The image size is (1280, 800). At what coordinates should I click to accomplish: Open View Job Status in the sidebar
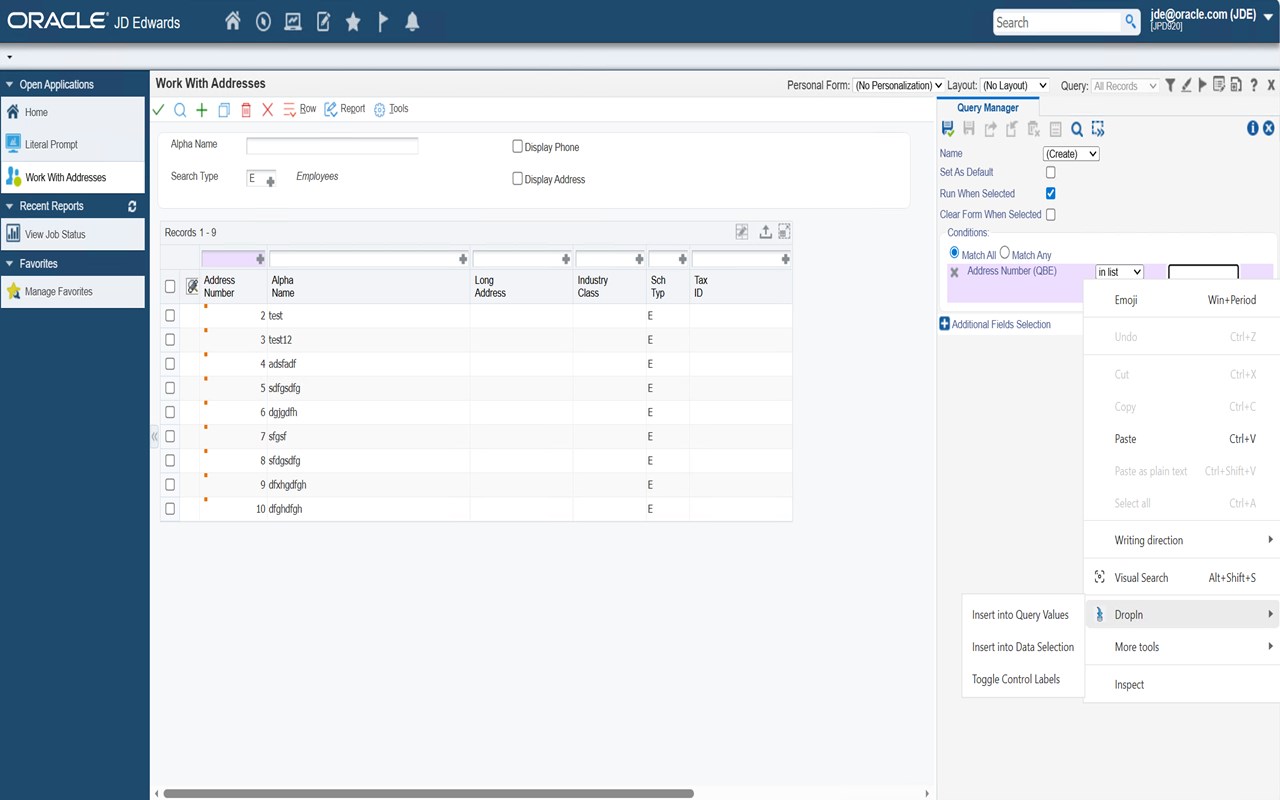click(73, 234)
